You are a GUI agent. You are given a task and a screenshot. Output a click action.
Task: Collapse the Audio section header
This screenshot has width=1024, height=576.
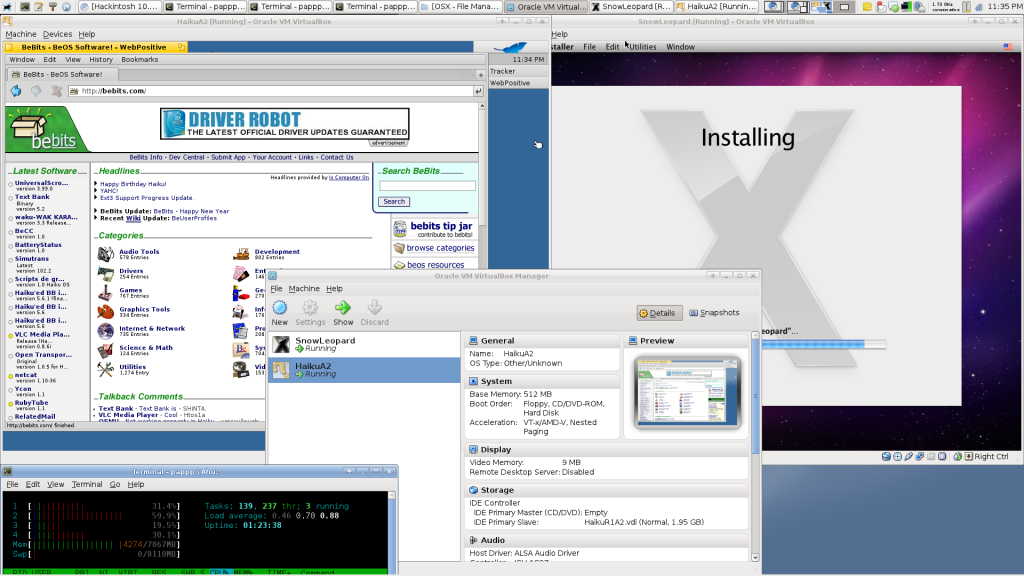pos(607,541)
